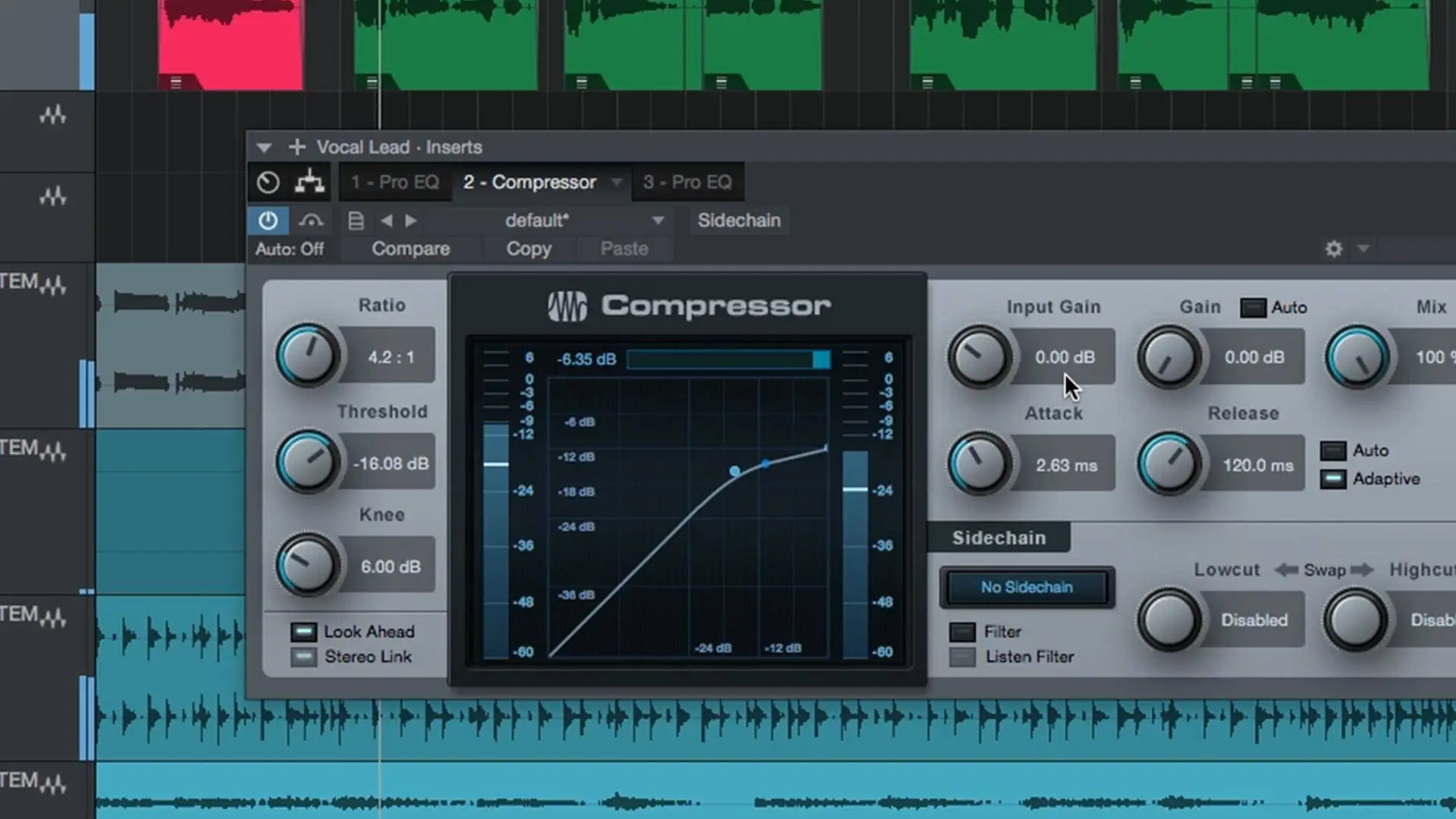Viewport: 1456px width, 819px height.
Task: Open the plugin settings gear
Action: click(x=1334, y=249)
